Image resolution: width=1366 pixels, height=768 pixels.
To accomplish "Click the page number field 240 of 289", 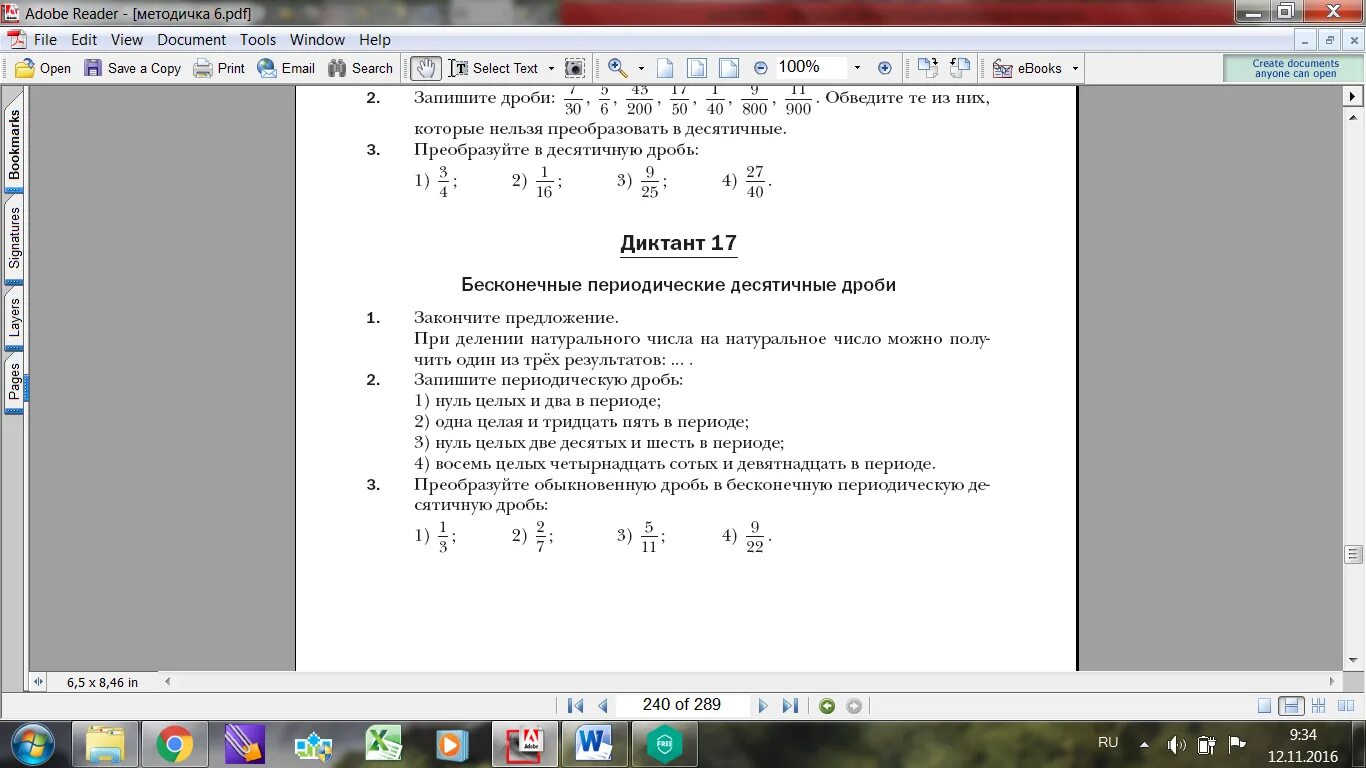I will pos(682,705).
